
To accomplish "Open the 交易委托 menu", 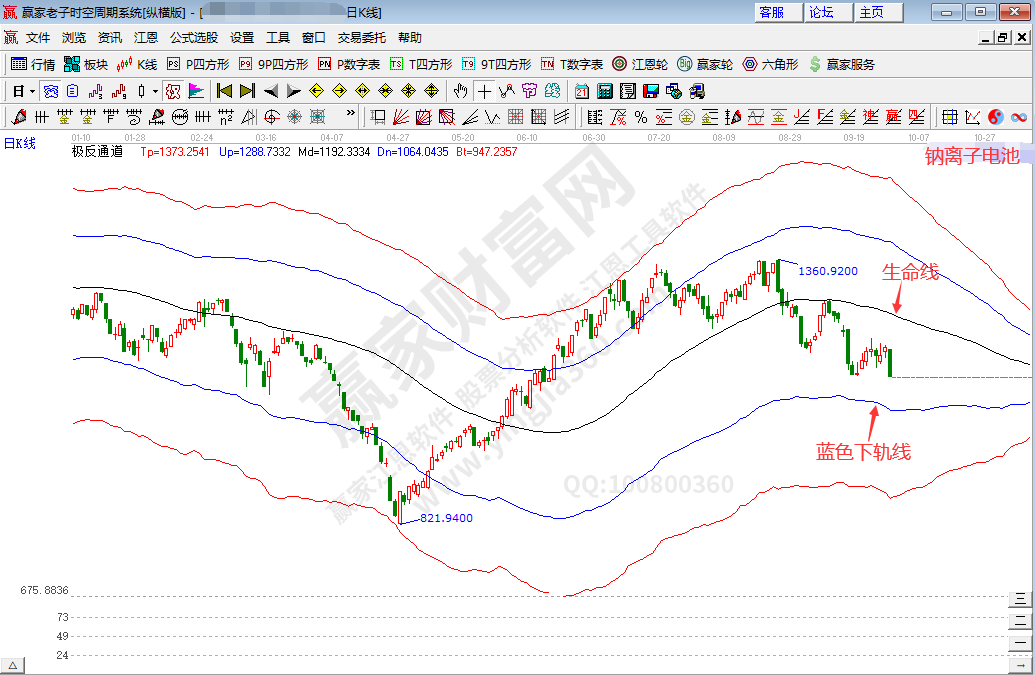I will pos(361,37).
